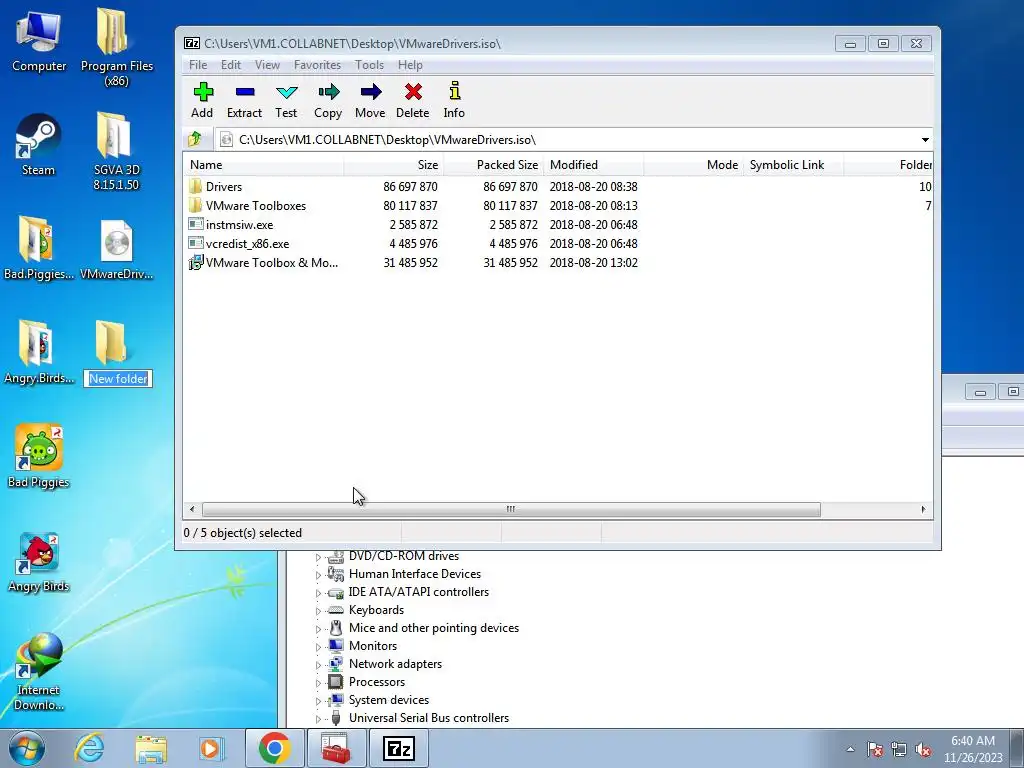This screenshot has width=1024, height=768.
Task: Select the Computer desktop icon
Action: pos(39,41)
